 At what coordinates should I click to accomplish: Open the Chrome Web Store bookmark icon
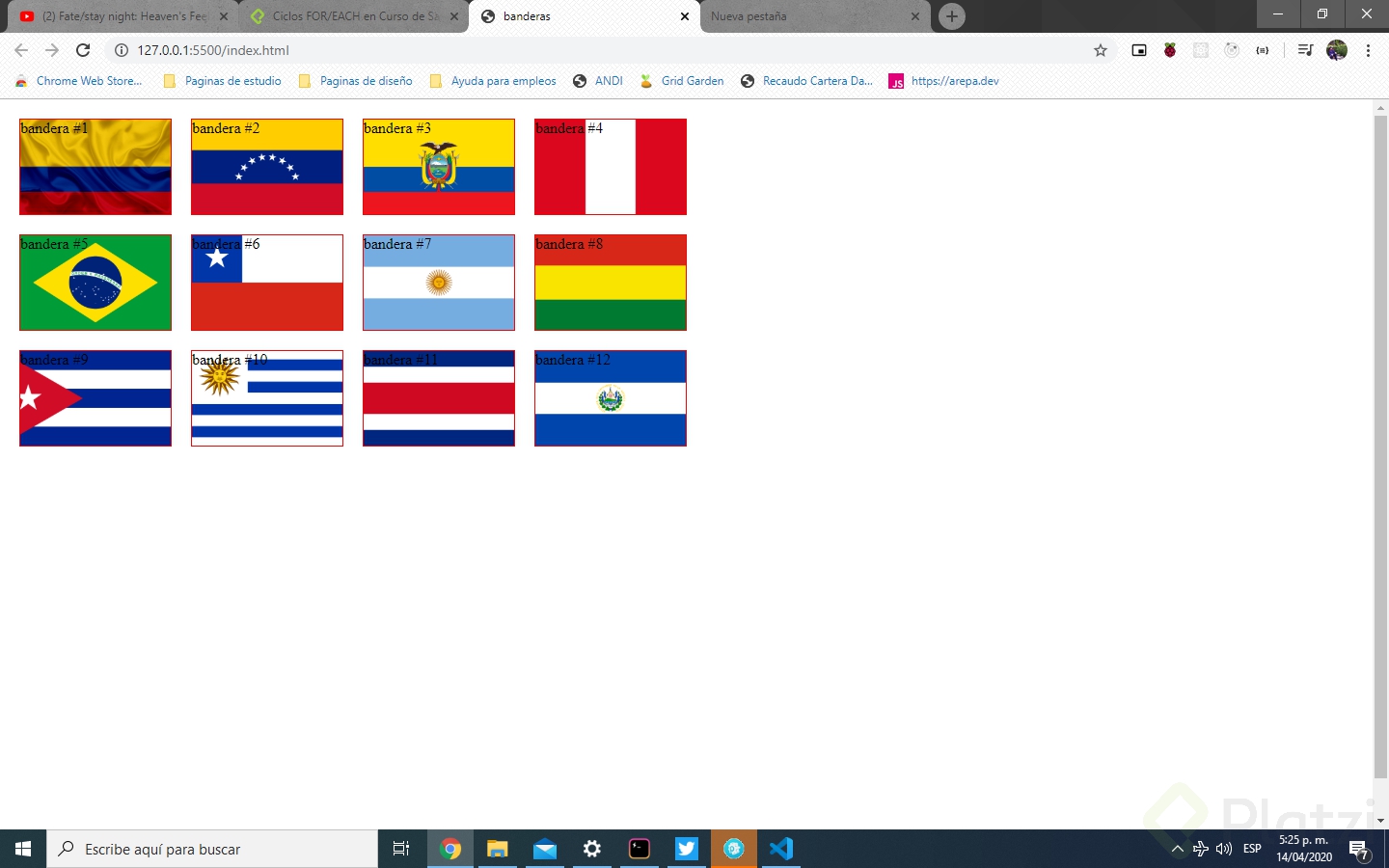point(21,81)
